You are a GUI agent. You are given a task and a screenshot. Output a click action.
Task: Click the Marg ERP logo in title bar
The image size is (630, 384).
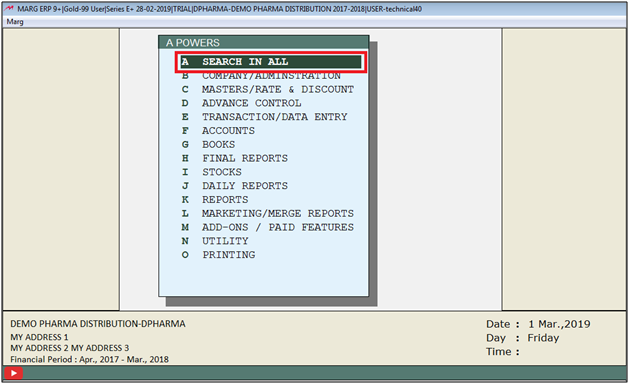coord(9,8)
